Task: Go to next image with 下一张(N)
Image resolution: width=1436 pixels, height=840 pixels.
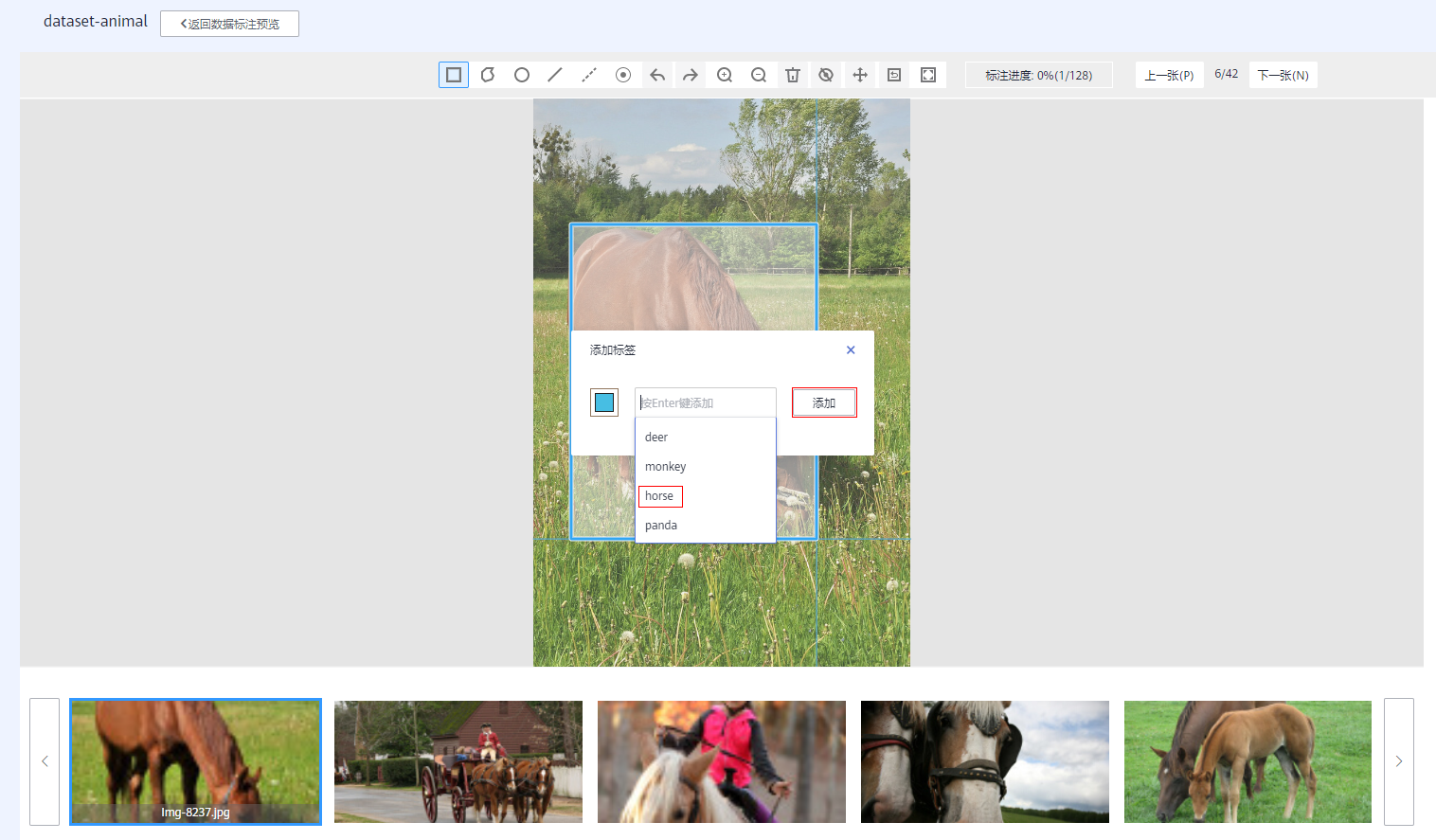Action: click(x=1283, y=75)
